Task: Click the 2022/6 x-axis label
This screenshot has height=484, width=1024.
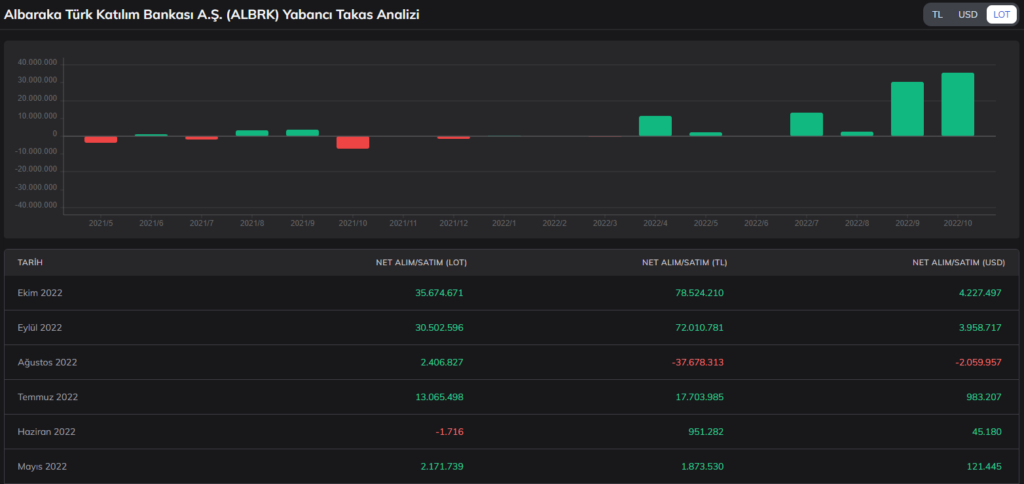Action: coord(756,223)
